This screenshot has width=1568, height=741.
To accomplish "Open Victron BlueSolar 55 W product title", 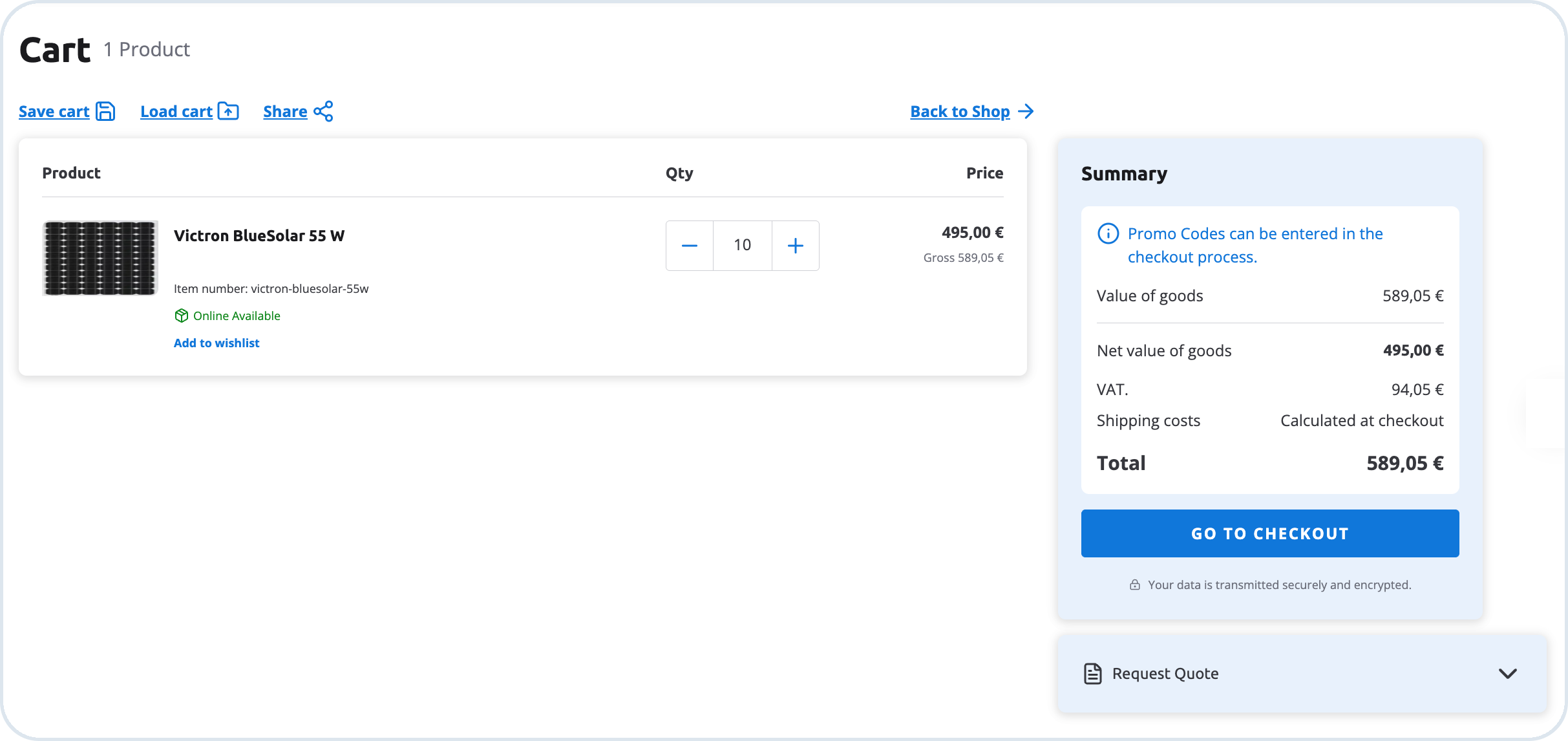I will [x=259, y=235].
